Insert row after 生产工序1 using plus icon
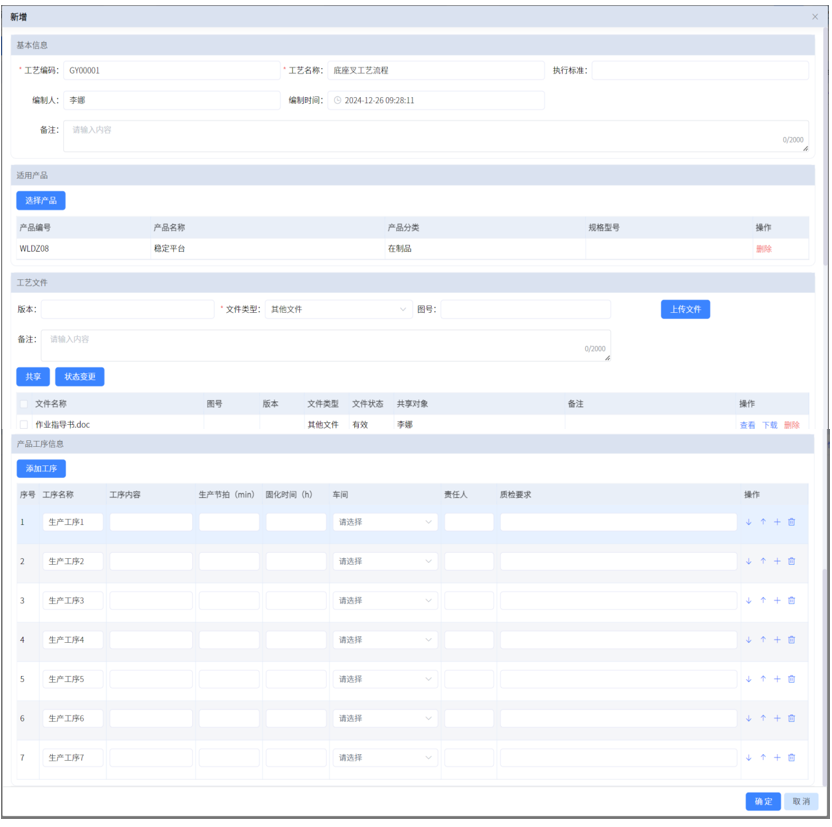The width and height of the screenshot is (832, 827). click(777, 522)
